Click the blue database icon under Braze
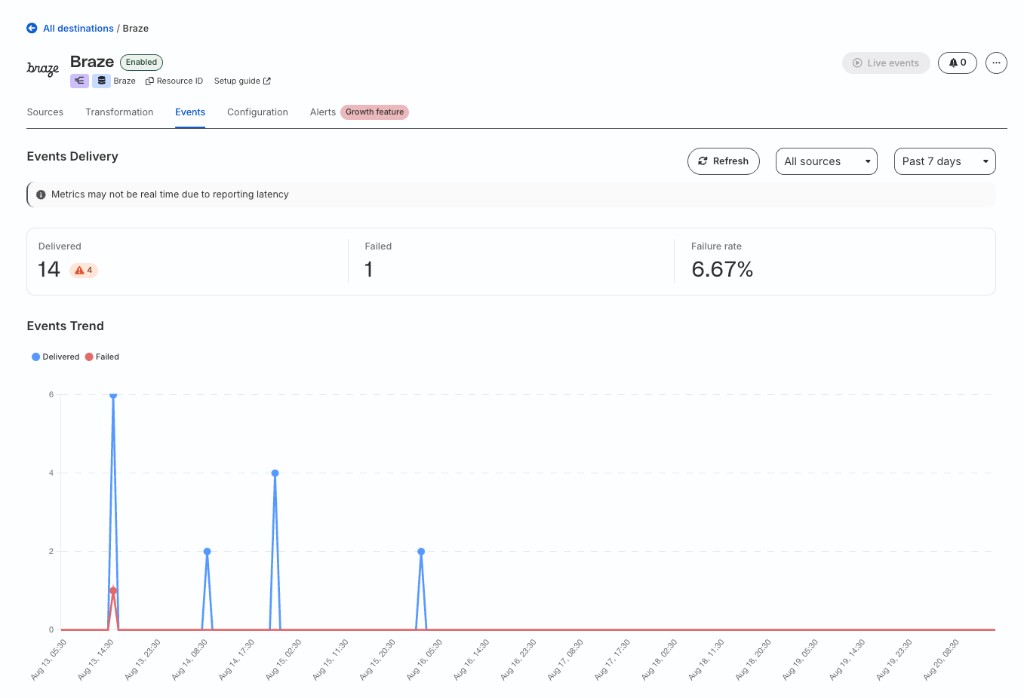 coord(101,81)
